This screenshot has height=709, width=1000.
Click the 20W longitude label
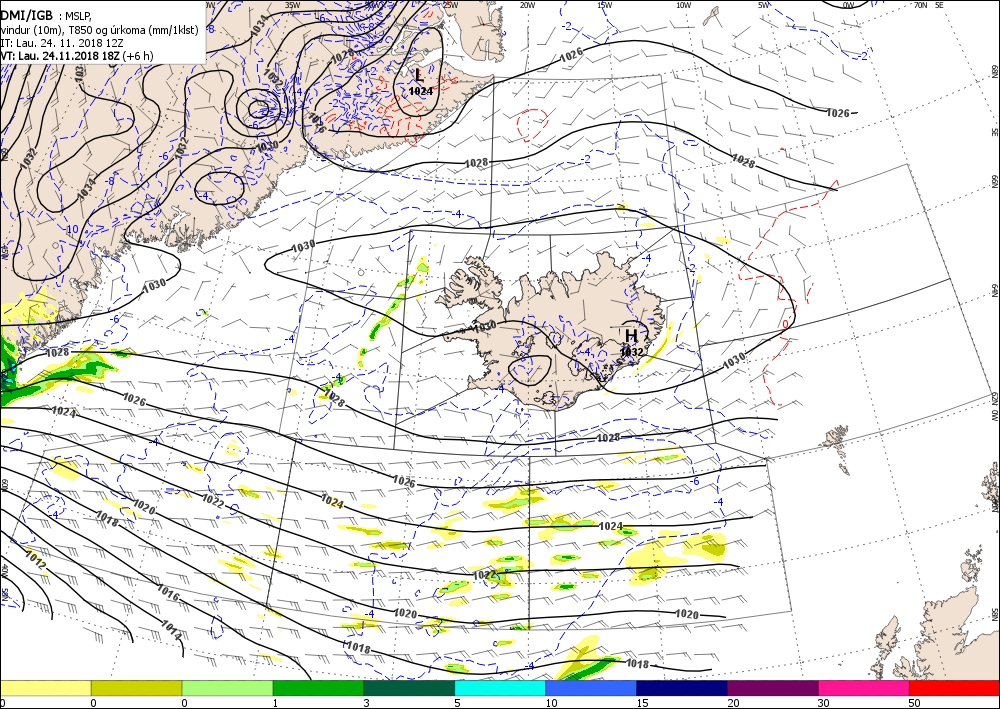click(x=527, y=5)
